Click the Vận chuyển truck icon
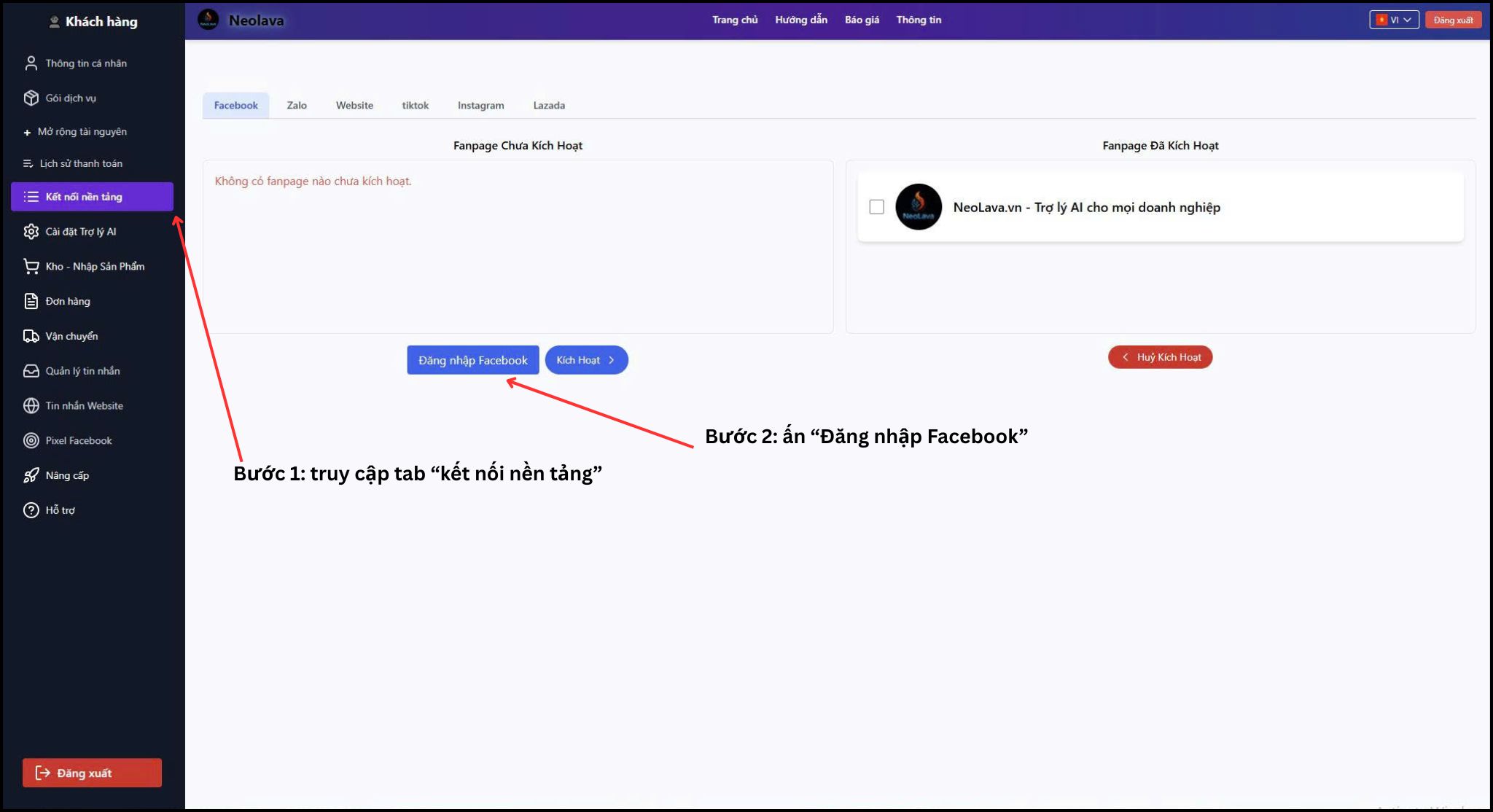Viewport: 1493px width, 812px height. coord(31,336)
